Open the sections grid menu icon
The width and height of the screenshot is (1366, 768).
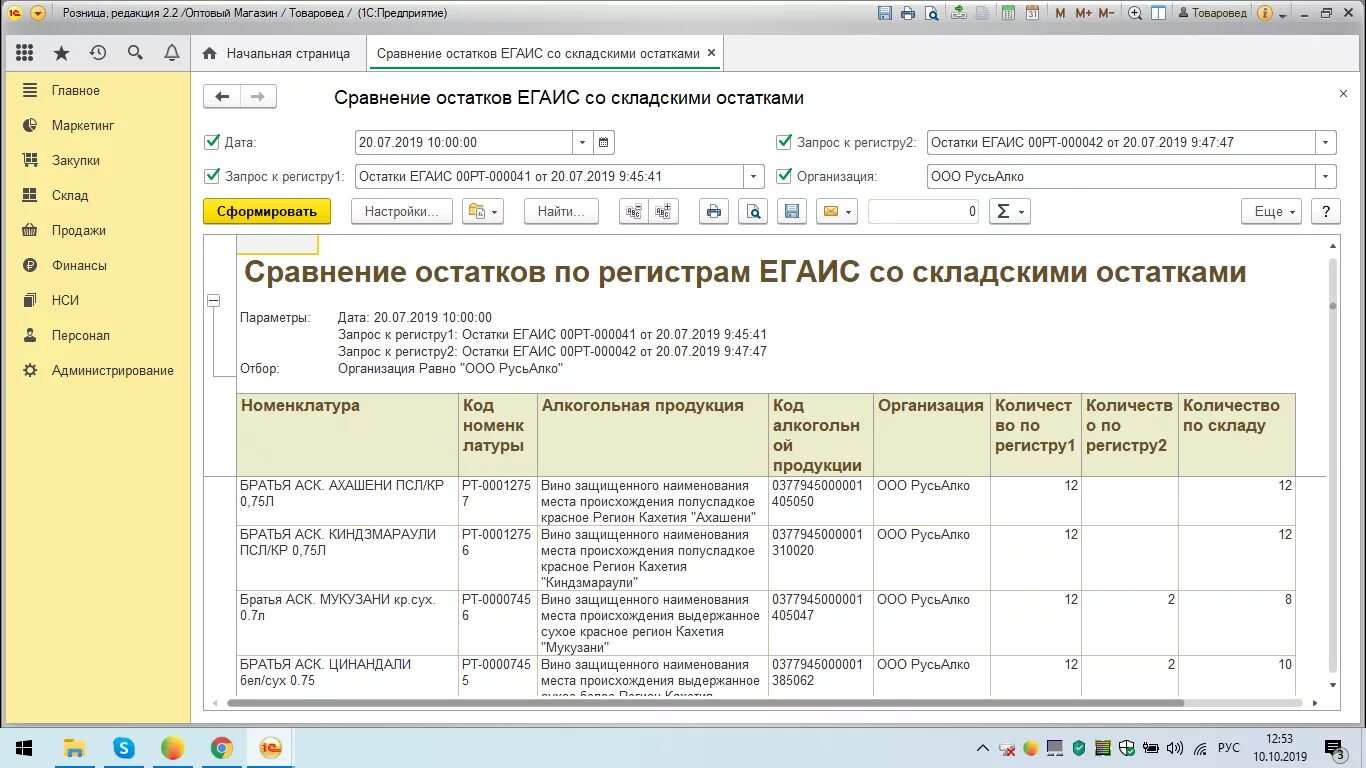[25, 53]
